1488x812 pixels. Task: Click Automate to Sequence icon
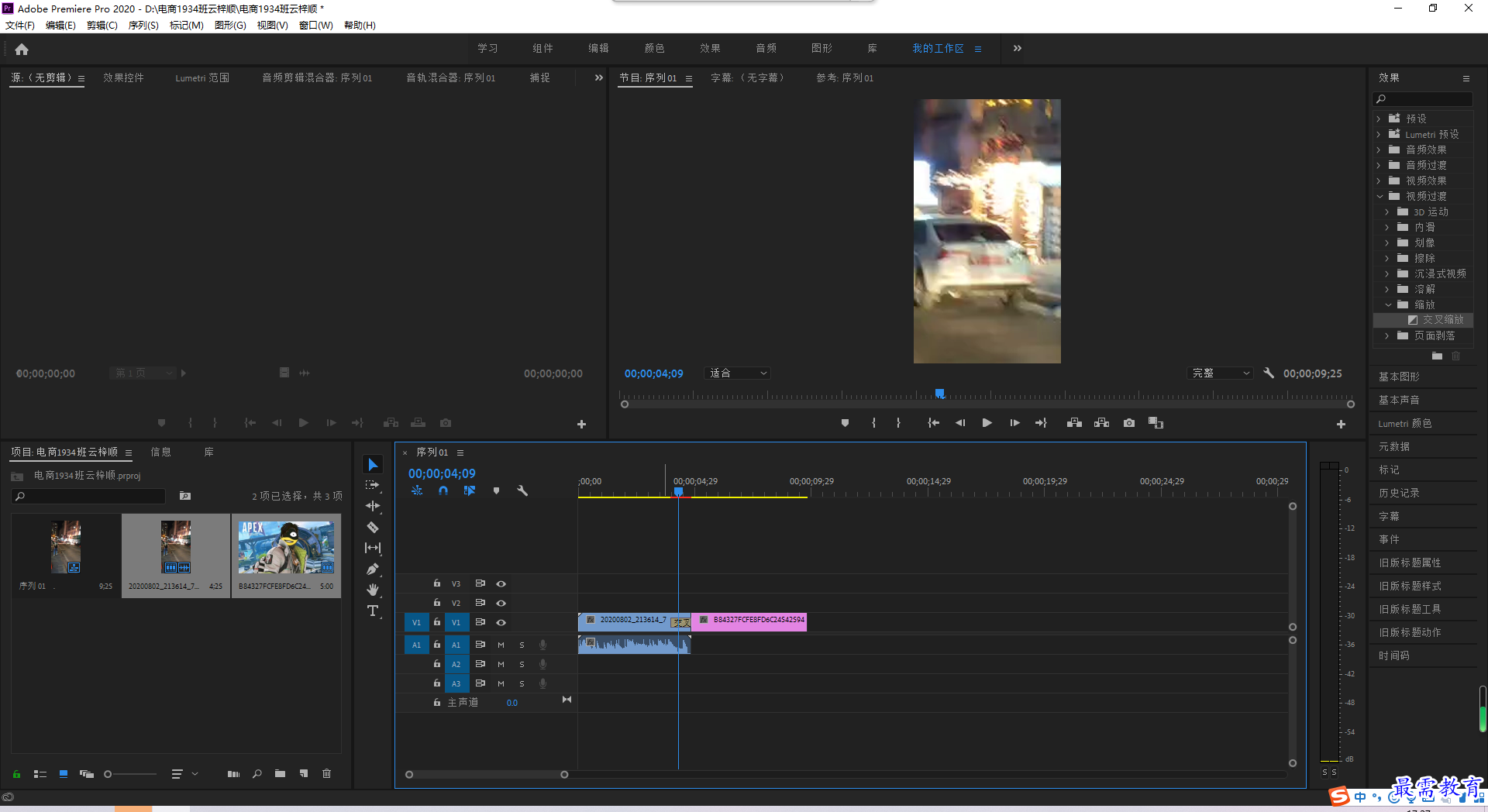click(x=233, y=773)
